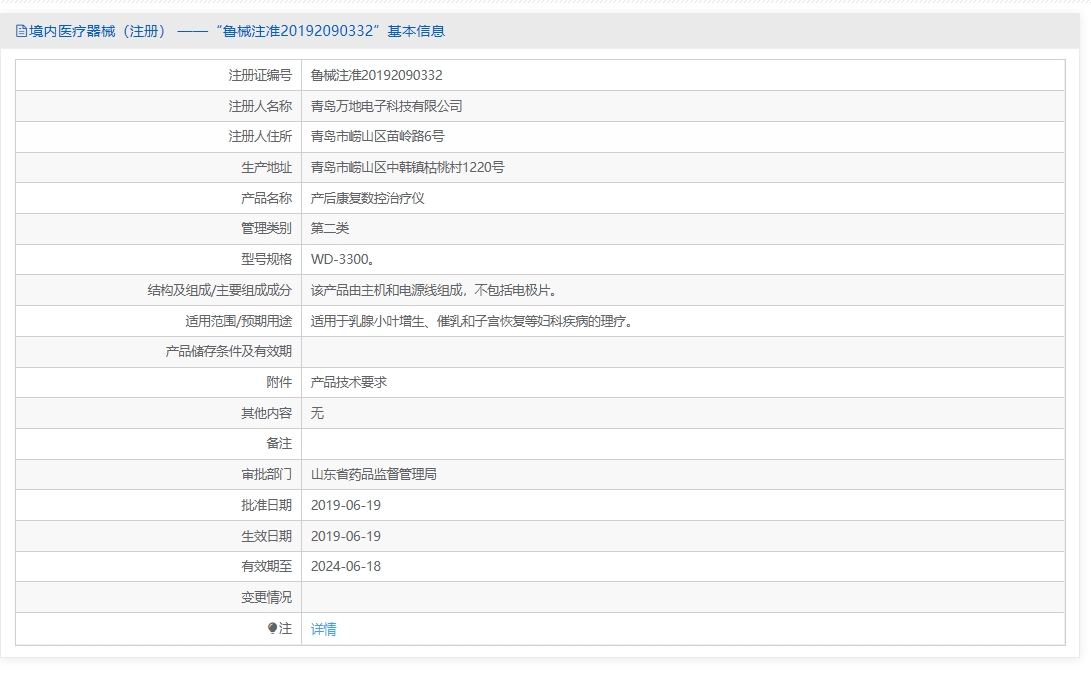This screenshot has height=681, width=1091.
Task: Click the 管理类别 label
Action: 266,228
